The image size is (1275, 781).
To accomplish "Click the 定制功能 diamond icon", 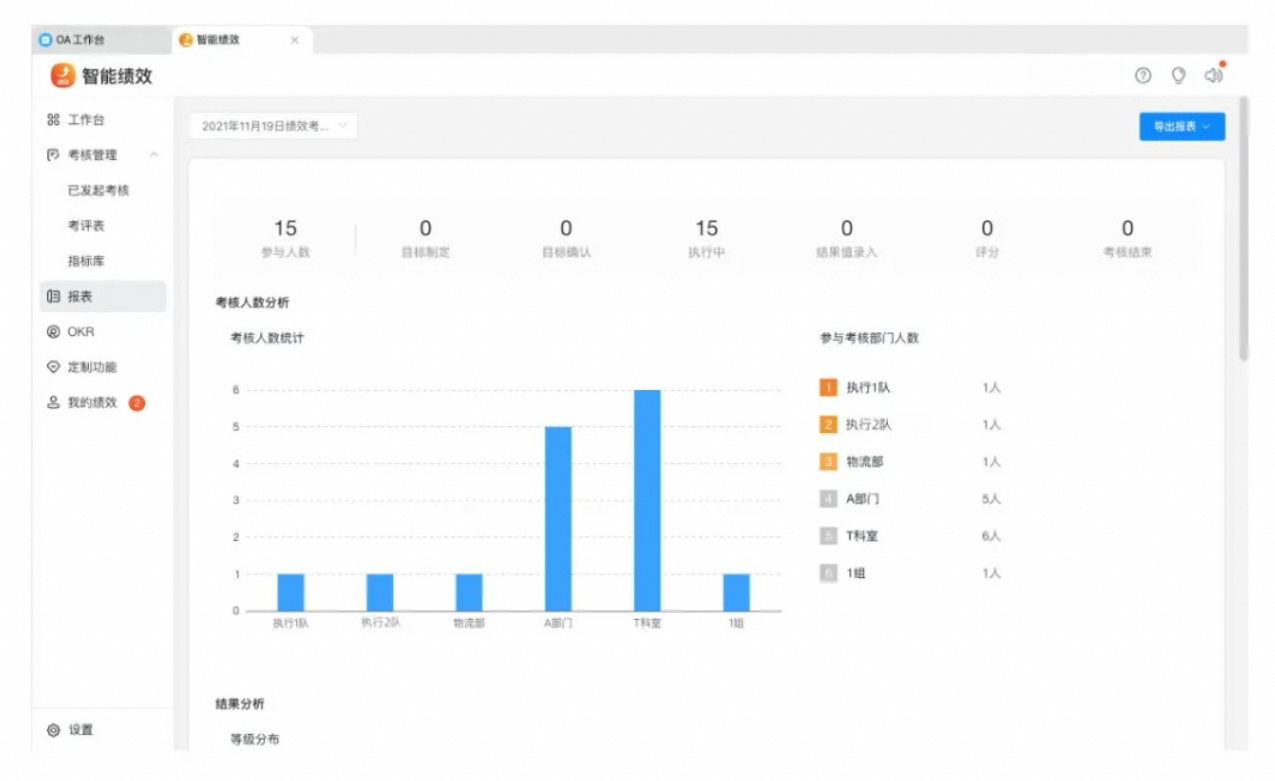I will (54, 367).
